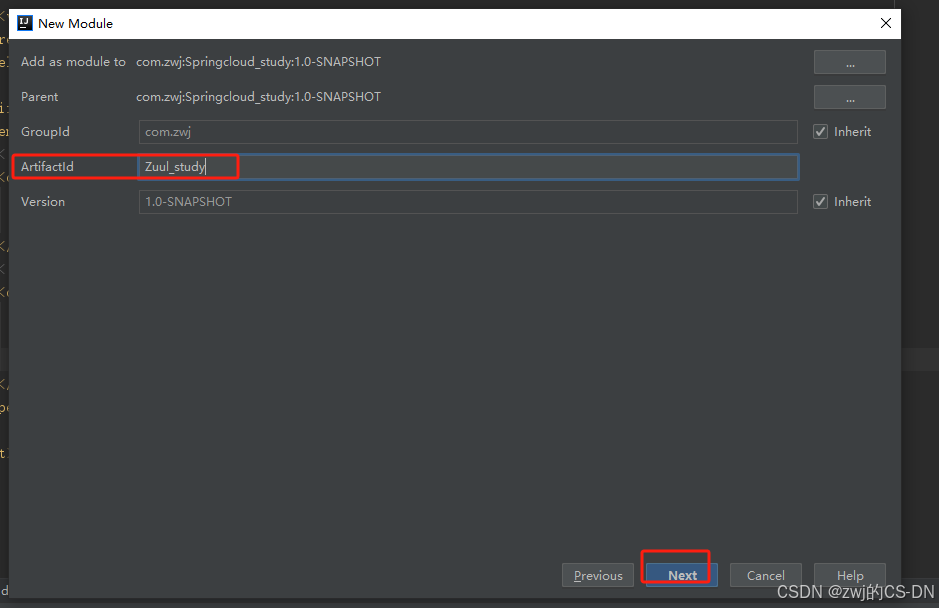Viewport: 939px width, 608px height.
Task: Toggle Inherit checkbox for GroupId
Action: coord(820,132)
